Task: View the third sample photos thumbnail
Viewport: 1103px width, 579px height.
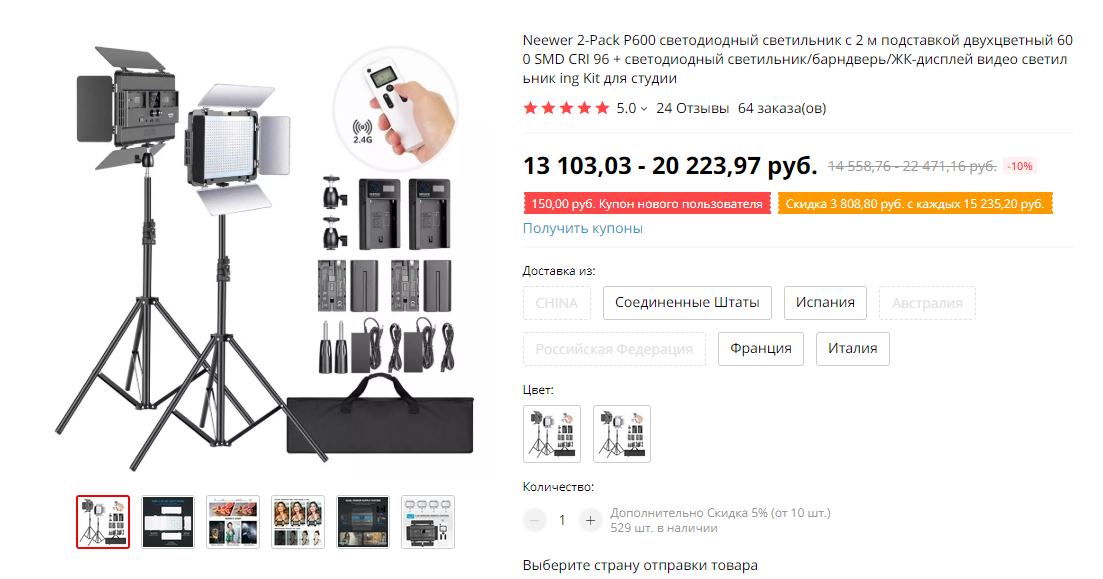Action: [x=233, y=522]
